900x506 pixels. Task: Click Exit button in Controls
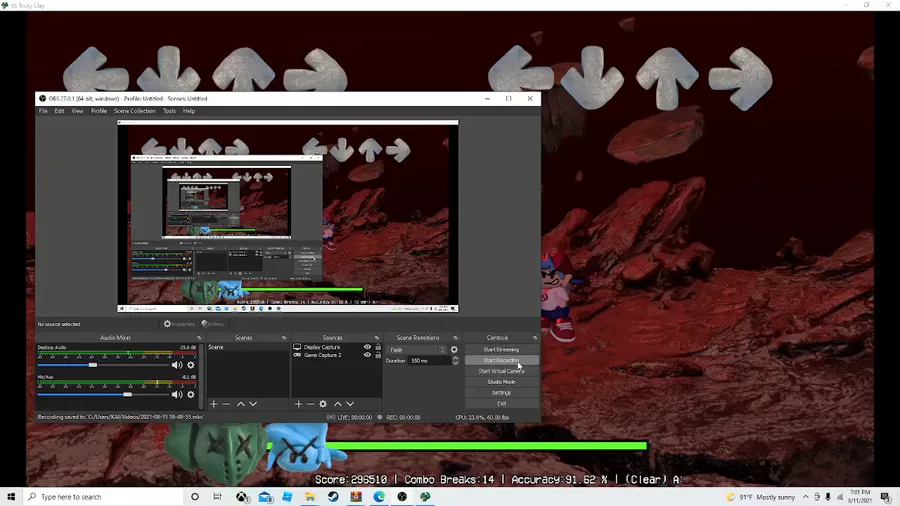click(501, 404)
